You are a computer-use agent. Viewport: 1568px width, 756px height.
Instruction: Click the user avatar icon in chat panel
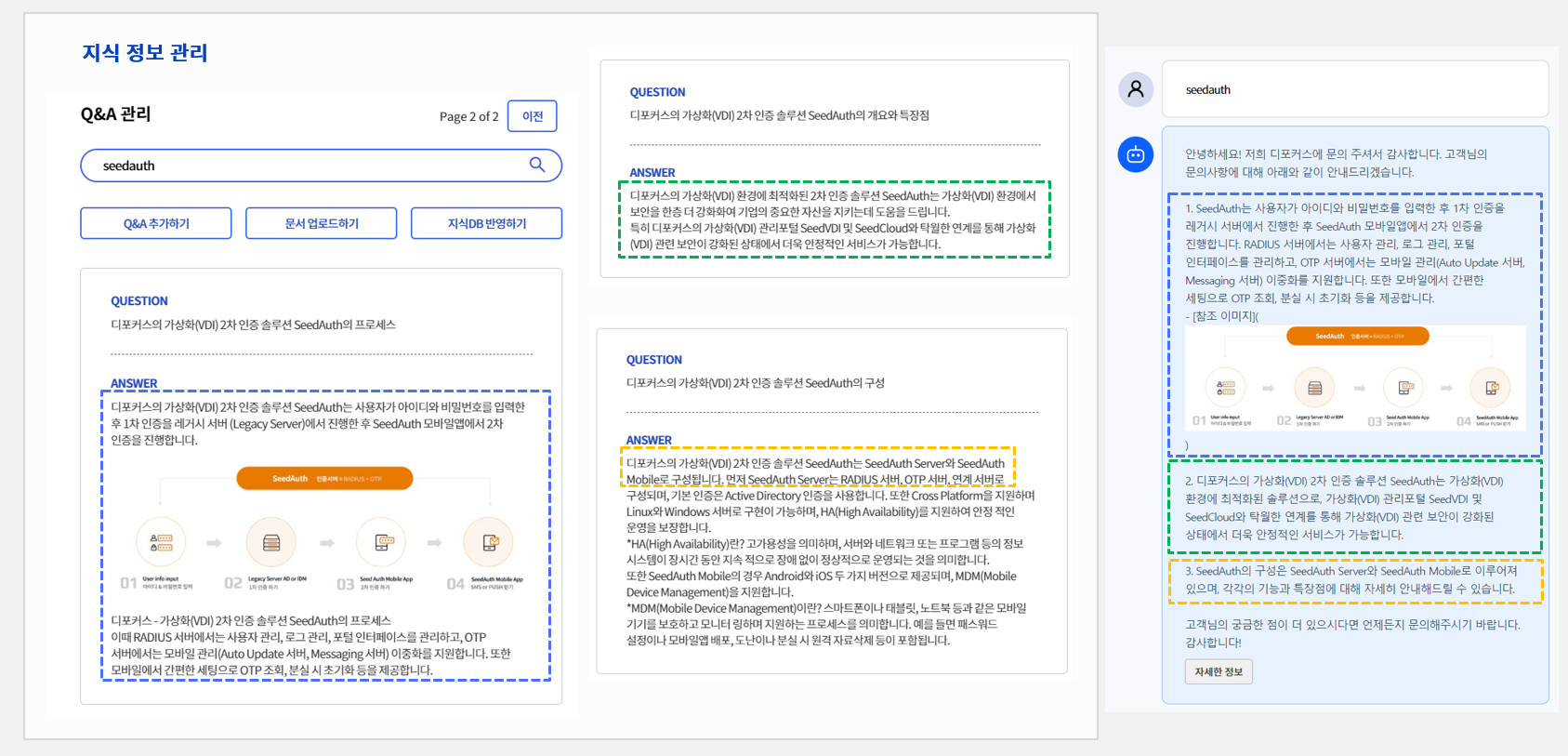pos(1136,89)
